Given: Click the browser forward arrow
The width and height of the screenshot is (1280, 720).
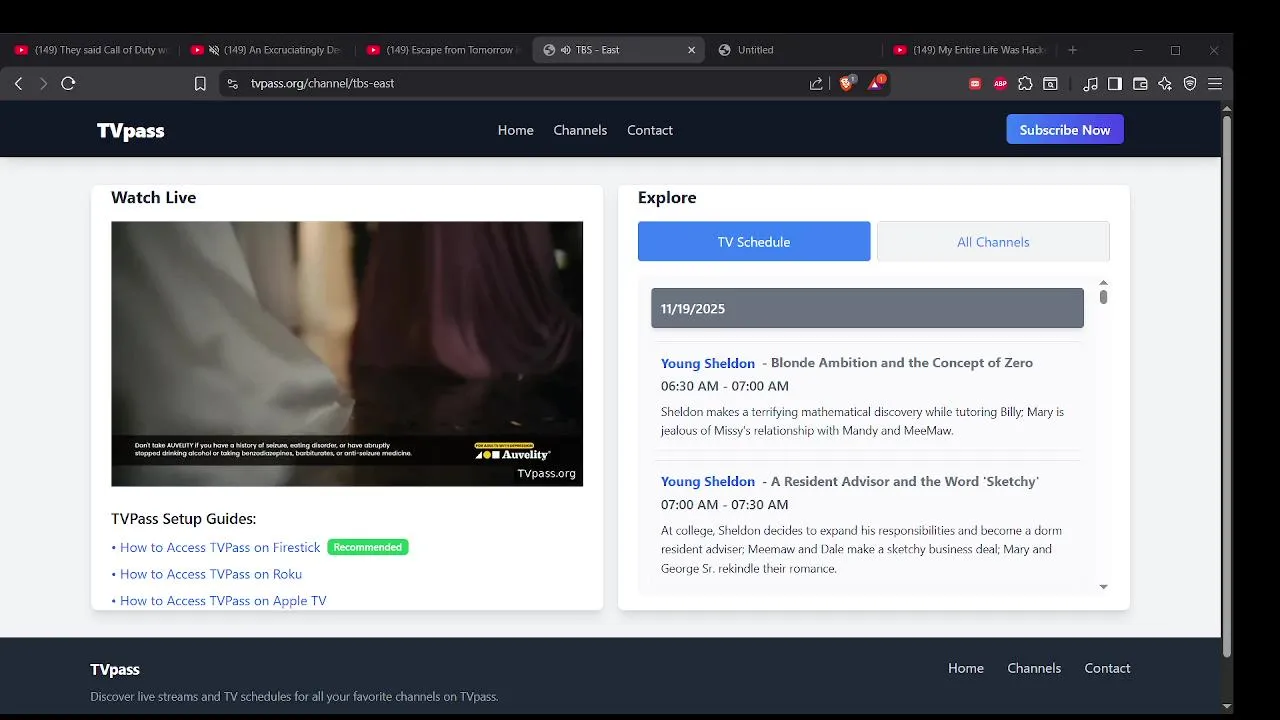Looking at the screenshot, I should [x=43, y=84].
